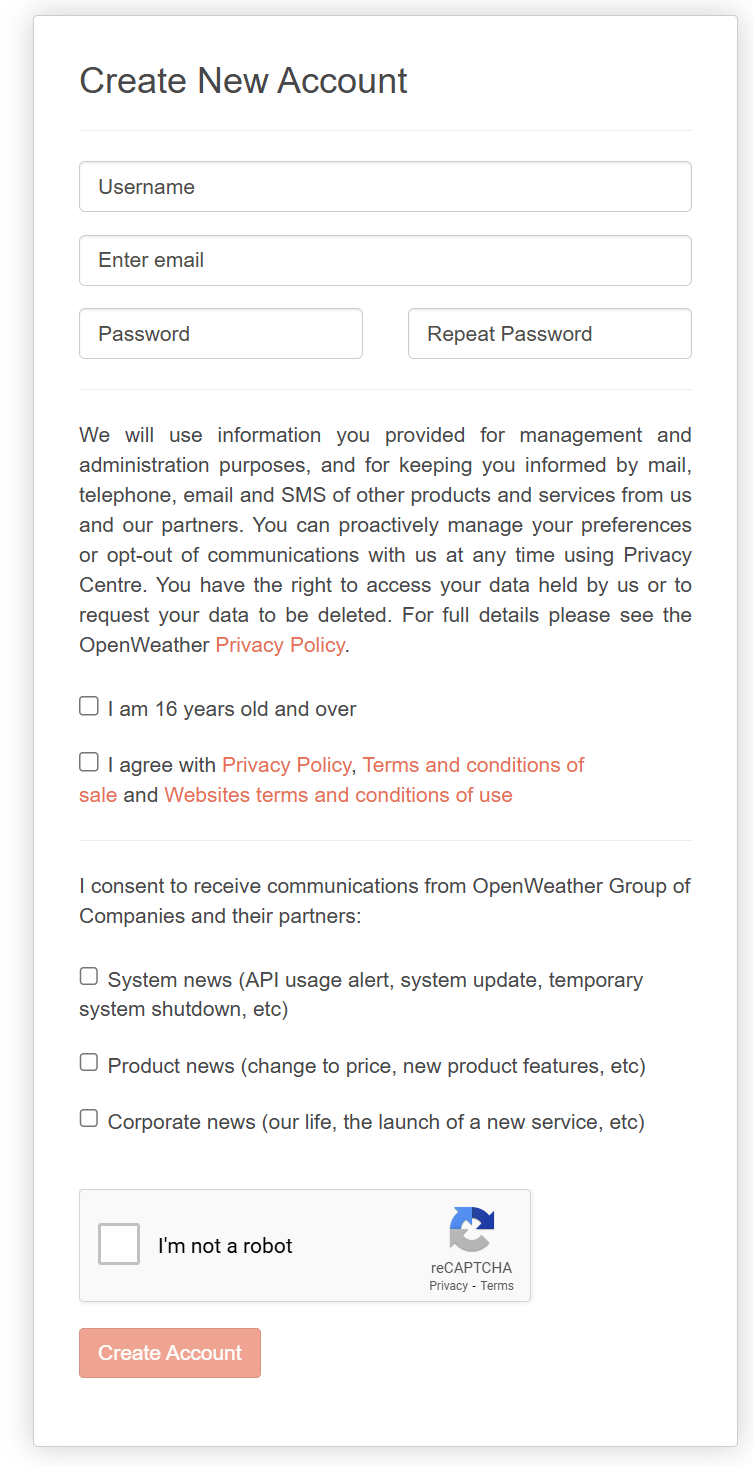Select the Corporate news checkbox
This screenshot has height=1466, width=753.
[x=89, y=1119]
